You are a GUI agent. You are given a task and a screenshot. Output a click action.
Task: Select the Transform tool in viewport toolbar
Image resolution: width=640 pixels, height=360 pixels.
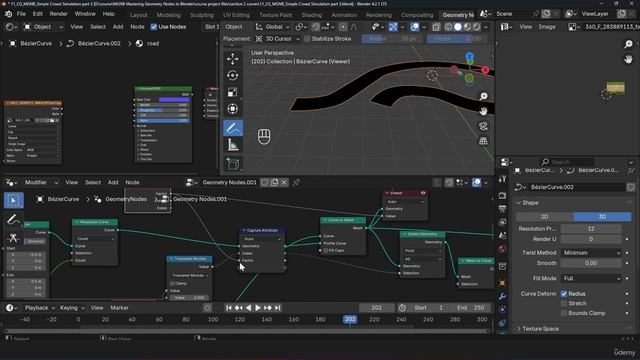point(233,109)
